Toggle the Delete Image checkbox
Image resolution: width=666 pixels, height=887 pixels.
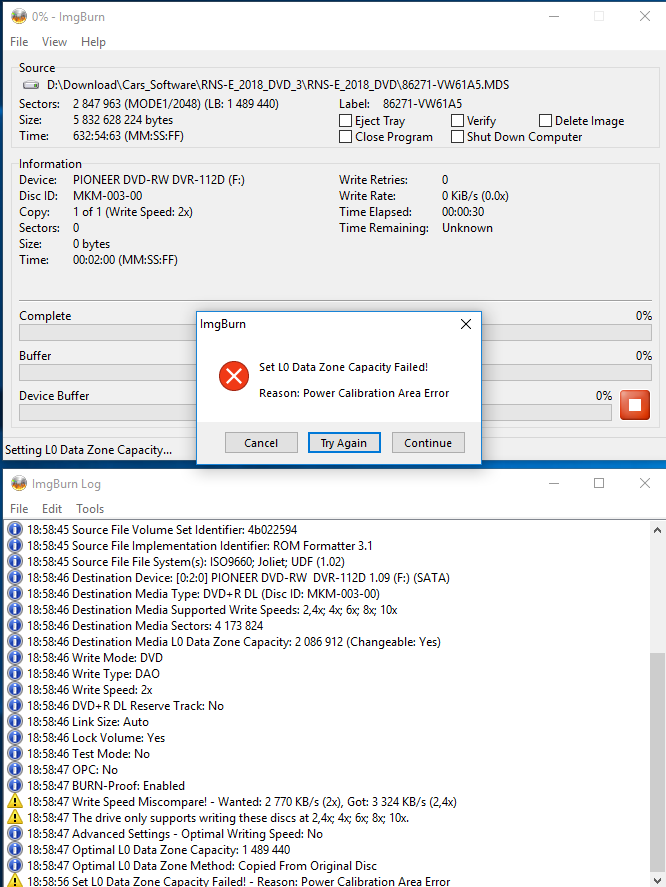click(x=545, y=120)
